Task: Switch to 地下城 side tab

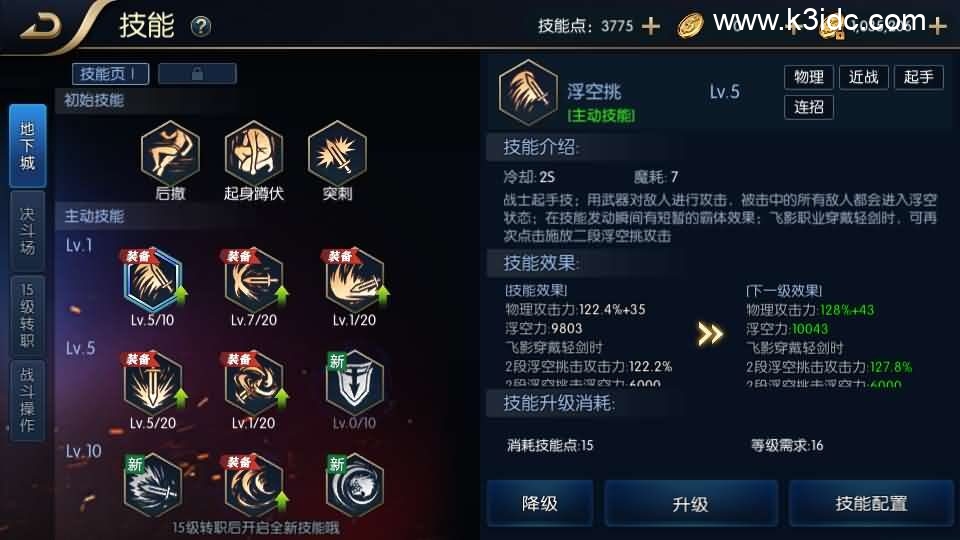Action: click(28, 146)
